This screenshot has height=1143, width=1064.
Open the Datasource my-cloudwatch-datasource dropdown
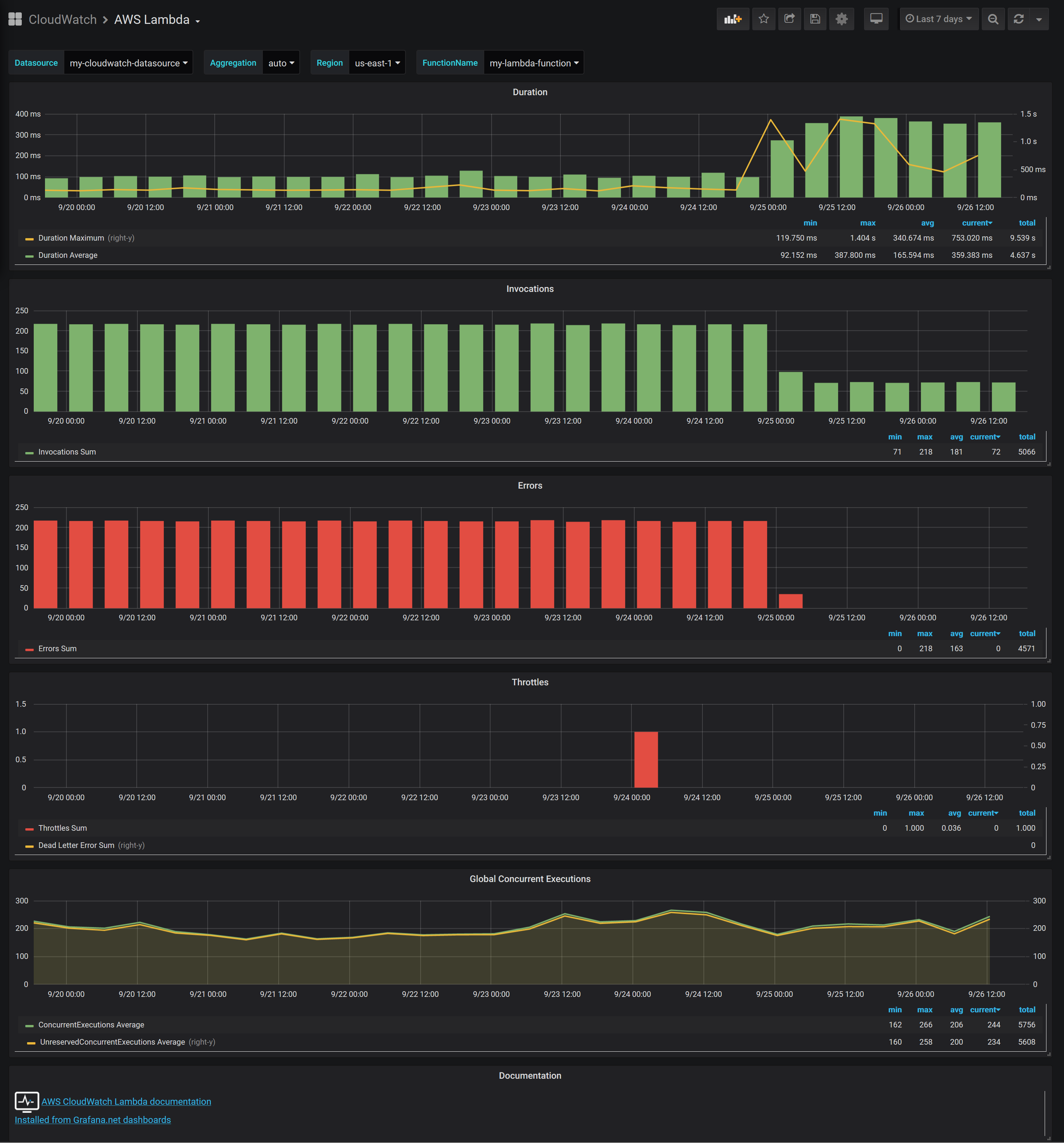coord(128,63)
